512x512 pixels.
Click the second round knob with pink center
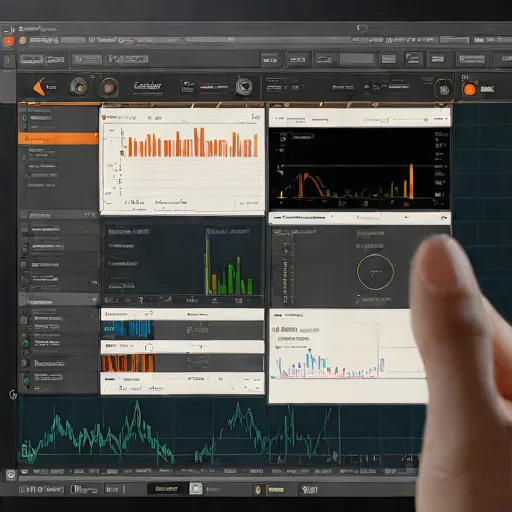109,88
